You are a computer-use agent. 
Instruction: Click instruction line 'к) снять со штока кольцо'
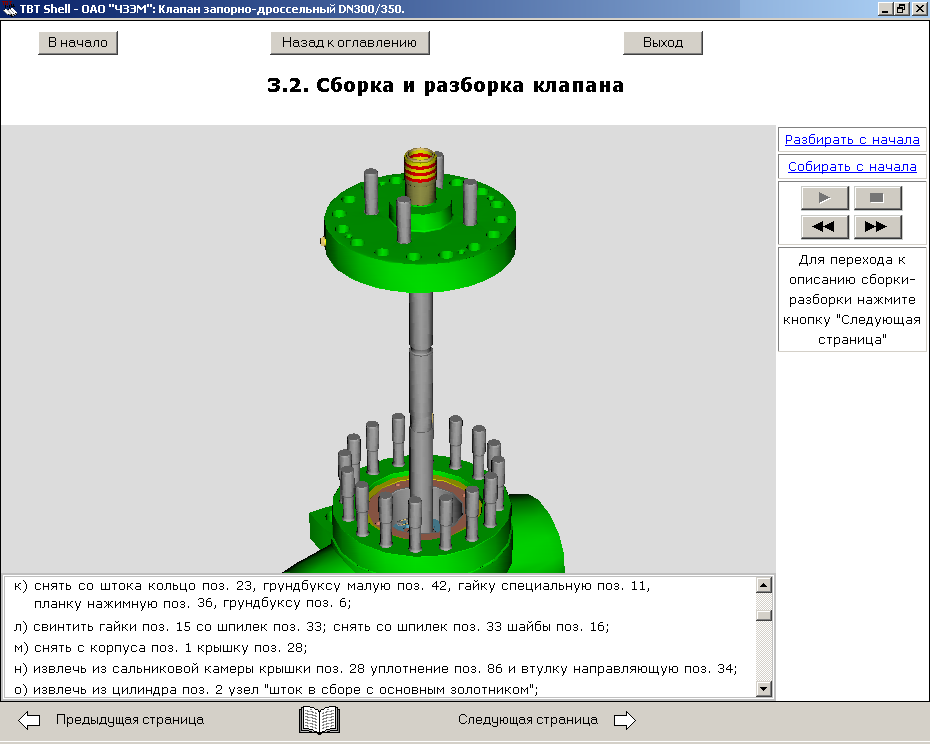tap(332, 595)
